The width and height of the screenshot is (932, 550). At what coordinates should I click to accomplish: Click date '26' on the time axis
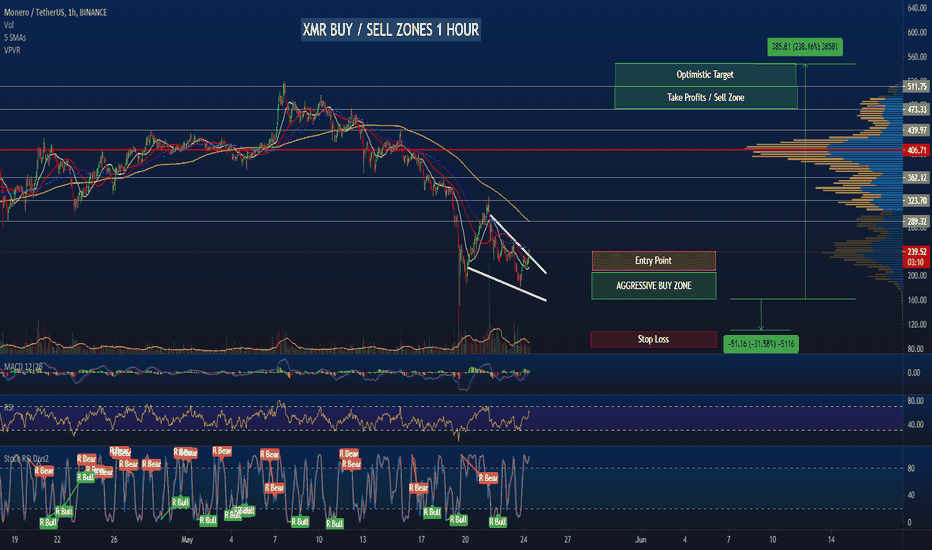click(x=114, y=540)
